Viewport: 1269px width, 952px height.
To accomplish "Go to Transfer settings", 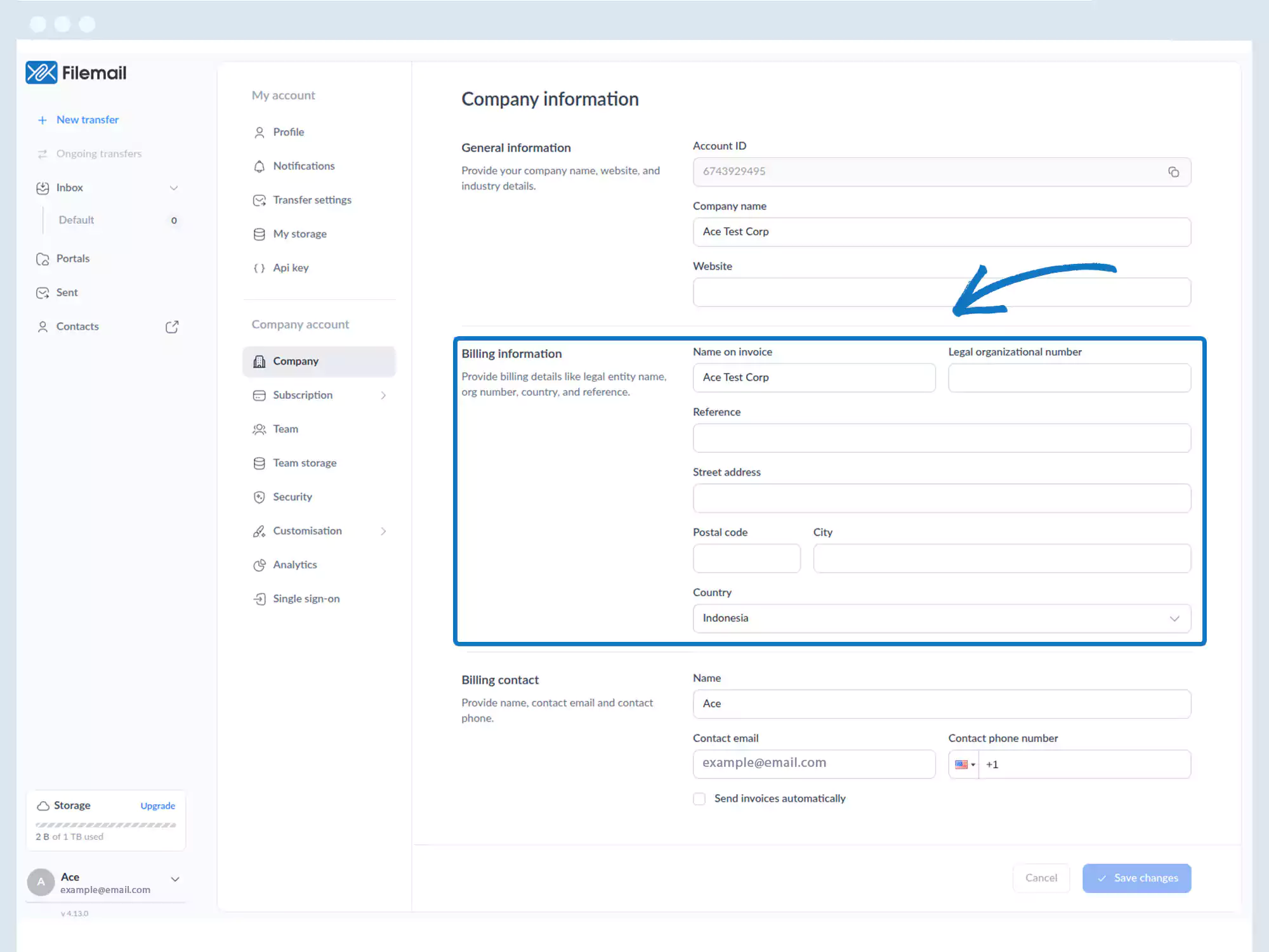I will pyautogui.click(x=312, y=200).
